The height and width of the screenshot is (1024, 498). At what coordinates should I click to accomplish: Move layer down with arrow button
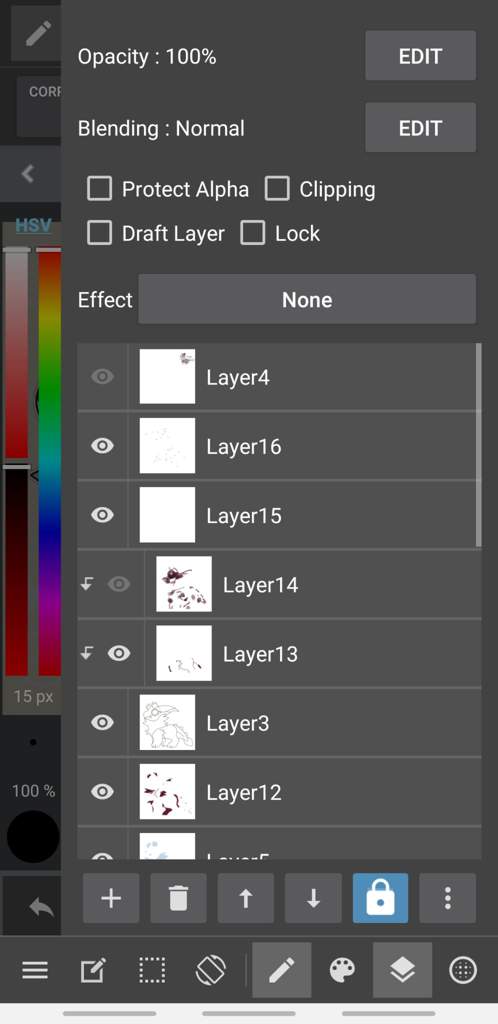[313, 899]
